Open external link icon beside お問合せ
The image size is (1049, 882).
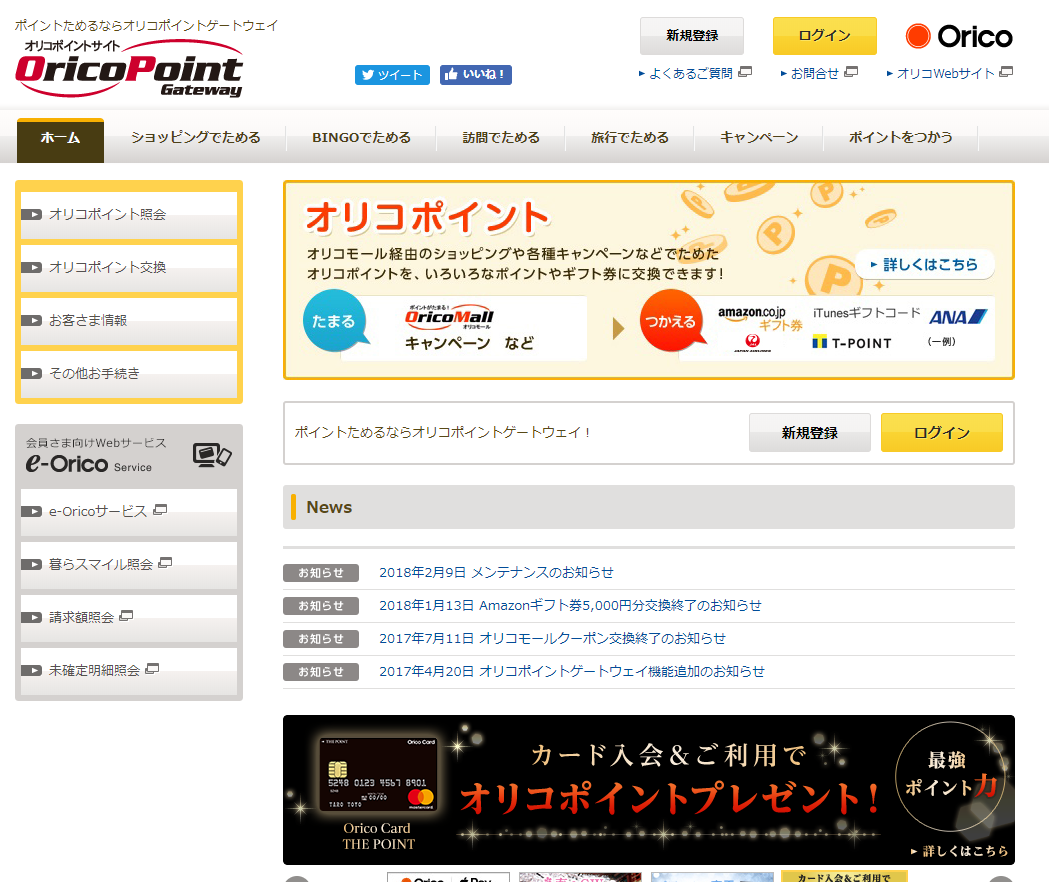point(851,72)
